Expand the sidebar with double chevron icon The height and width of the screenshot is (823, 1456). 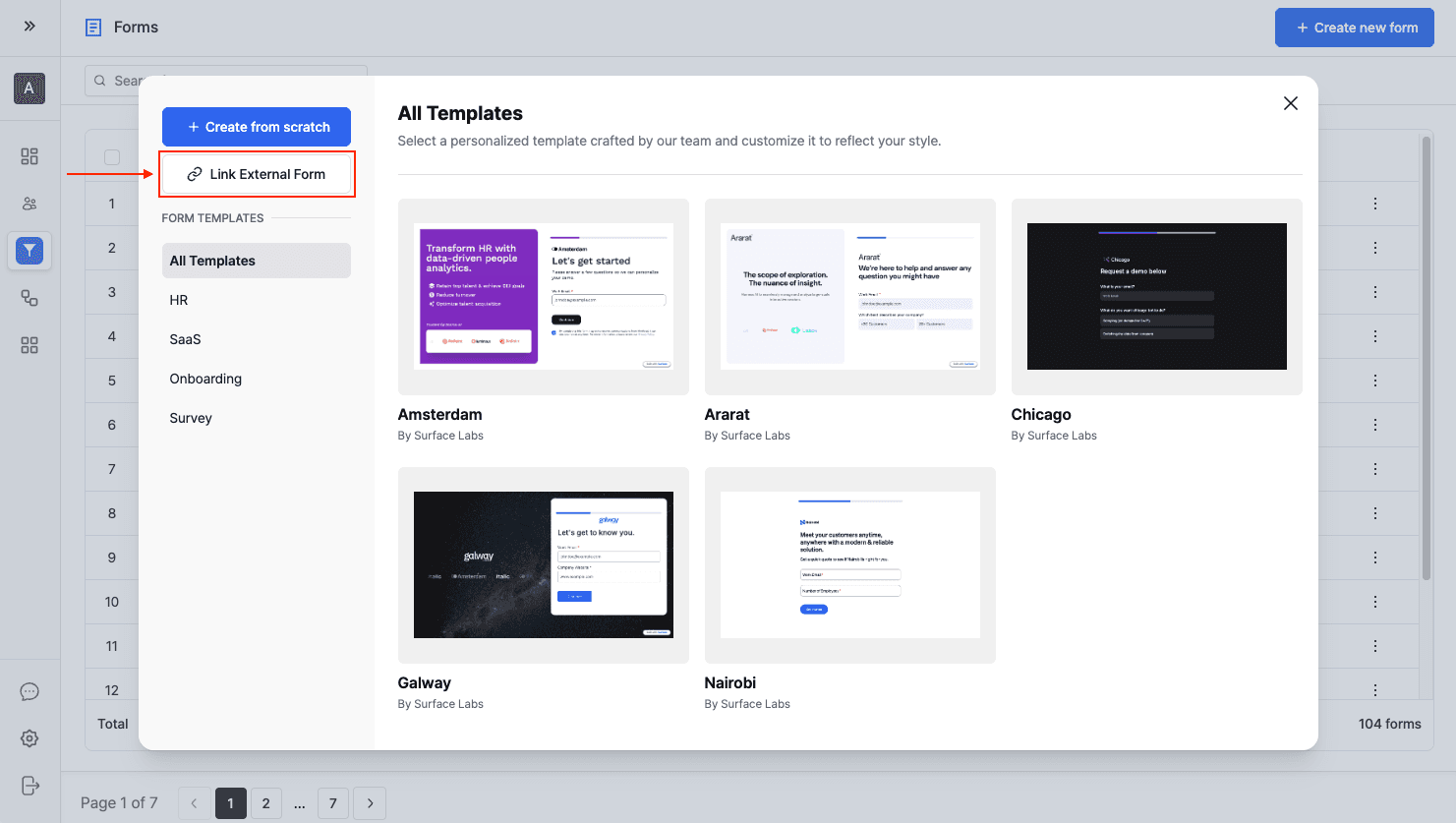coord(29,27)
